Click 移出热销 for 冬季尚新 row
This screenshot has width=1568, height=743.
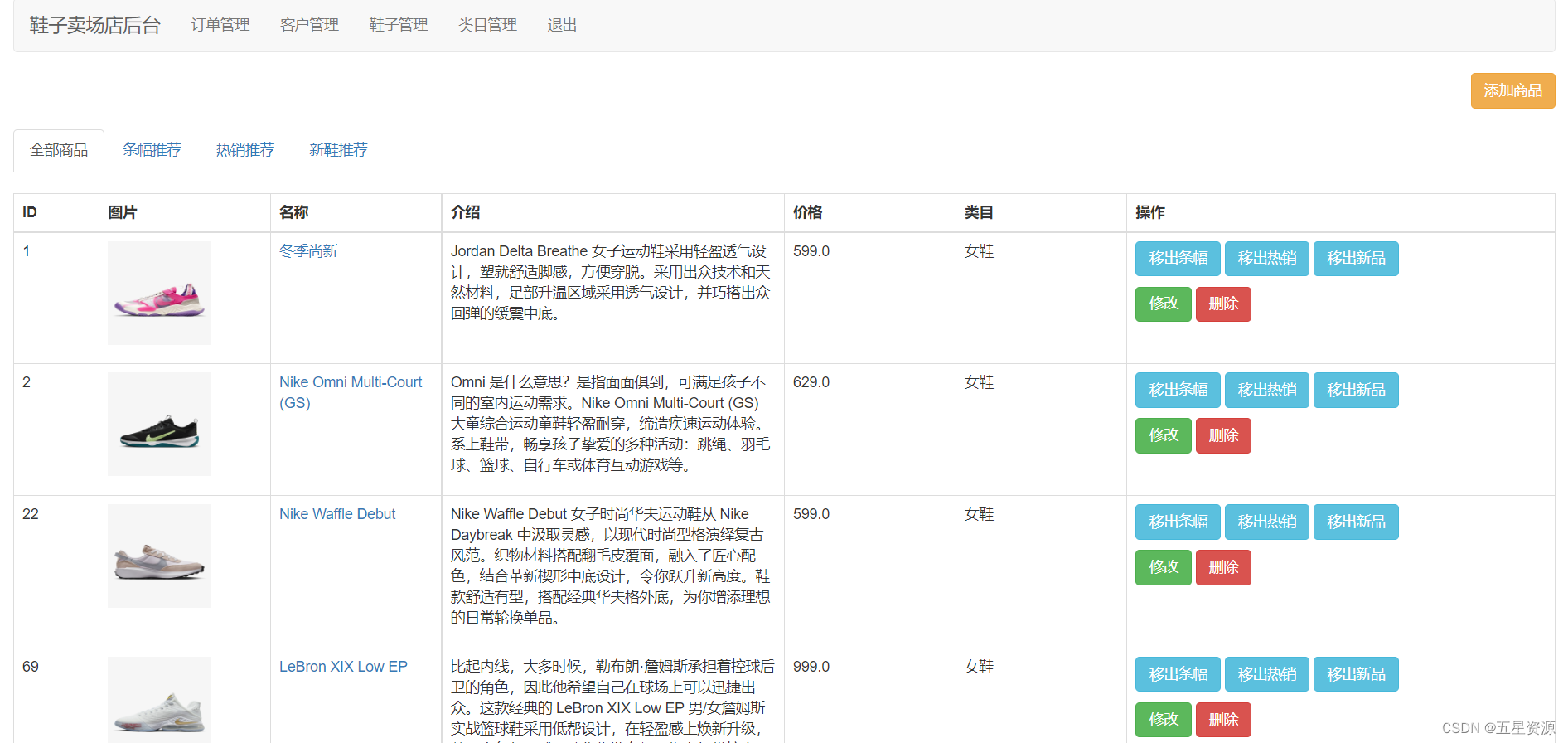point(1267,259)
